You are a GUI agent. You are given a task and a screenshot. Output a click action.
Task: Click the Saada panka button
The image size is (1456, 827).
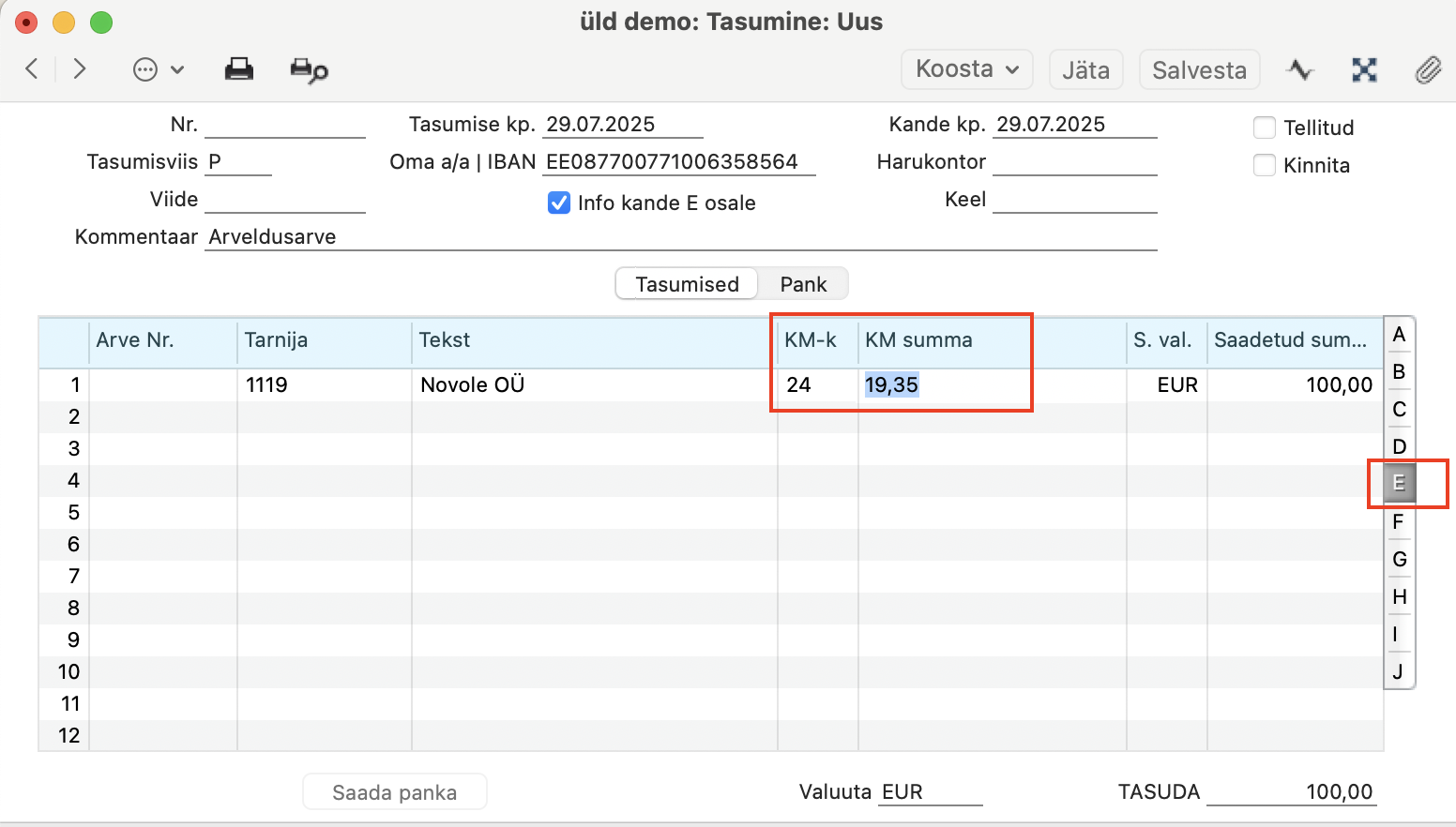(x=394, y=792)
